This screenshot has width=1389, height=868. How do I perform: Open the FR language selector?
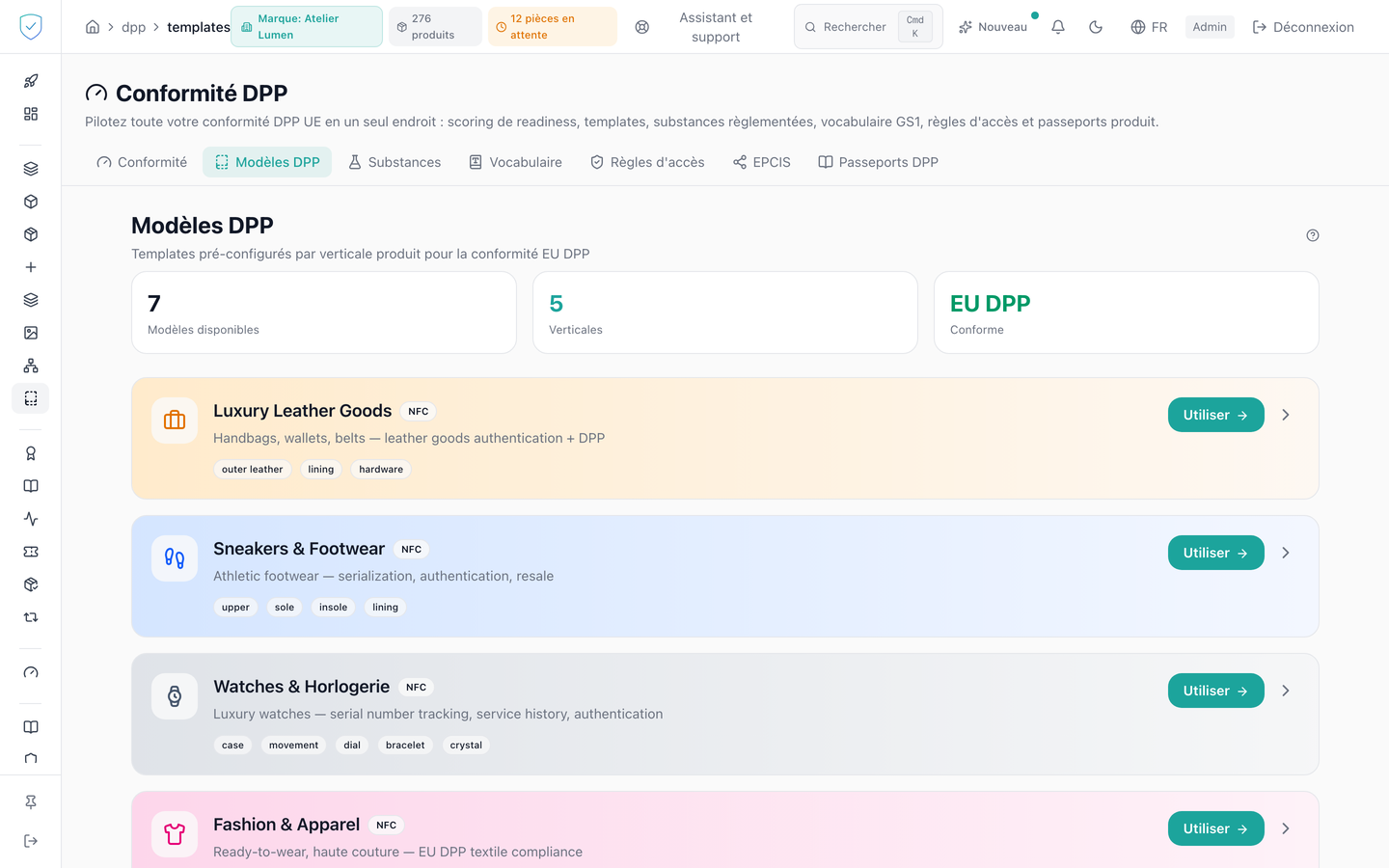click(x=1149, y=27)
